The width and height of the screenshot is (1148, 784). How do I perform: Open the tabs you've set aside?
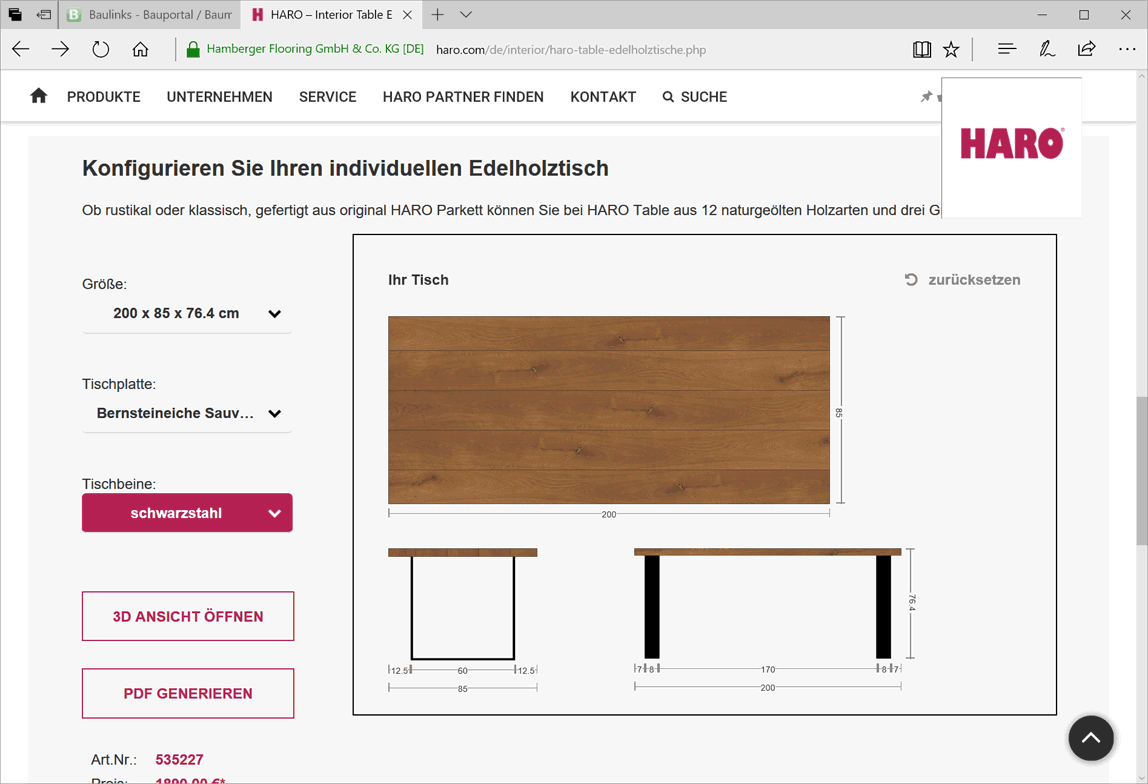pos(15,15)
